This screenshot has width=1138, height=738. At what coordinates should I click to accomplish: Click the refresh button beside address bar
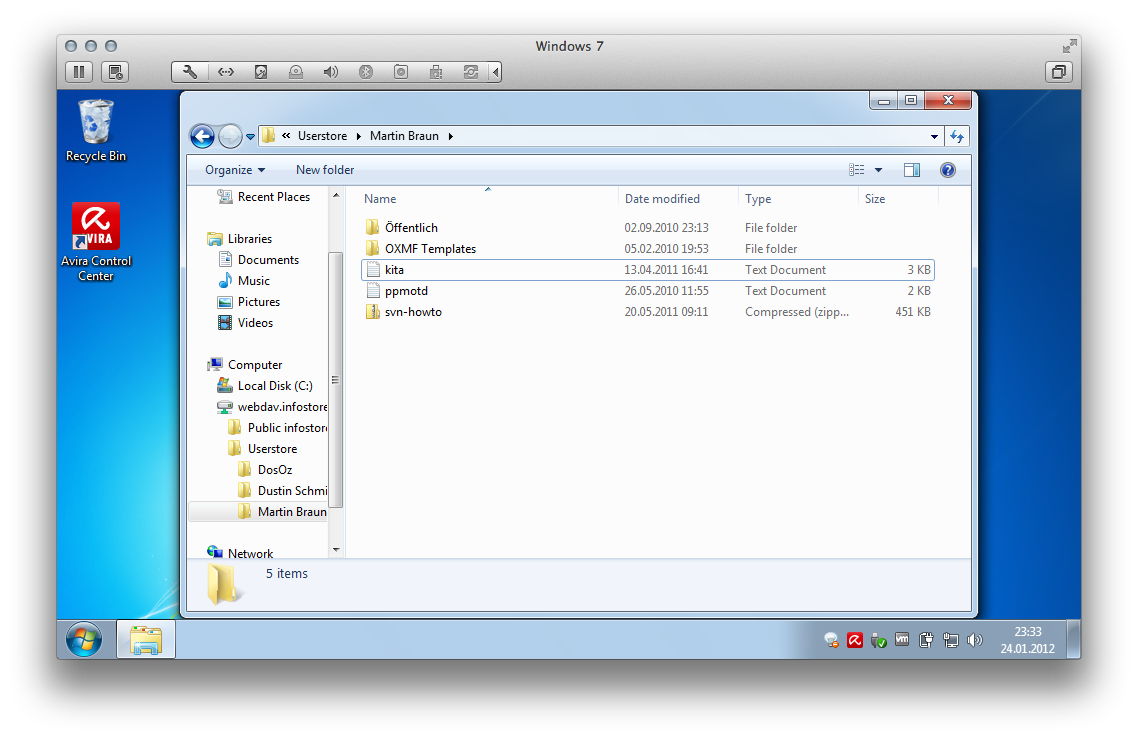957,136
